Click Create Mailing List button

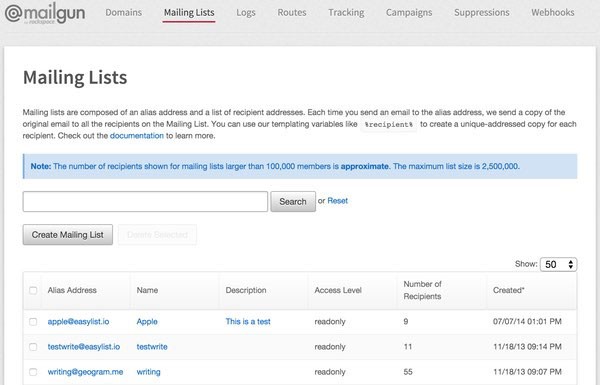click(x=68, y=235)
